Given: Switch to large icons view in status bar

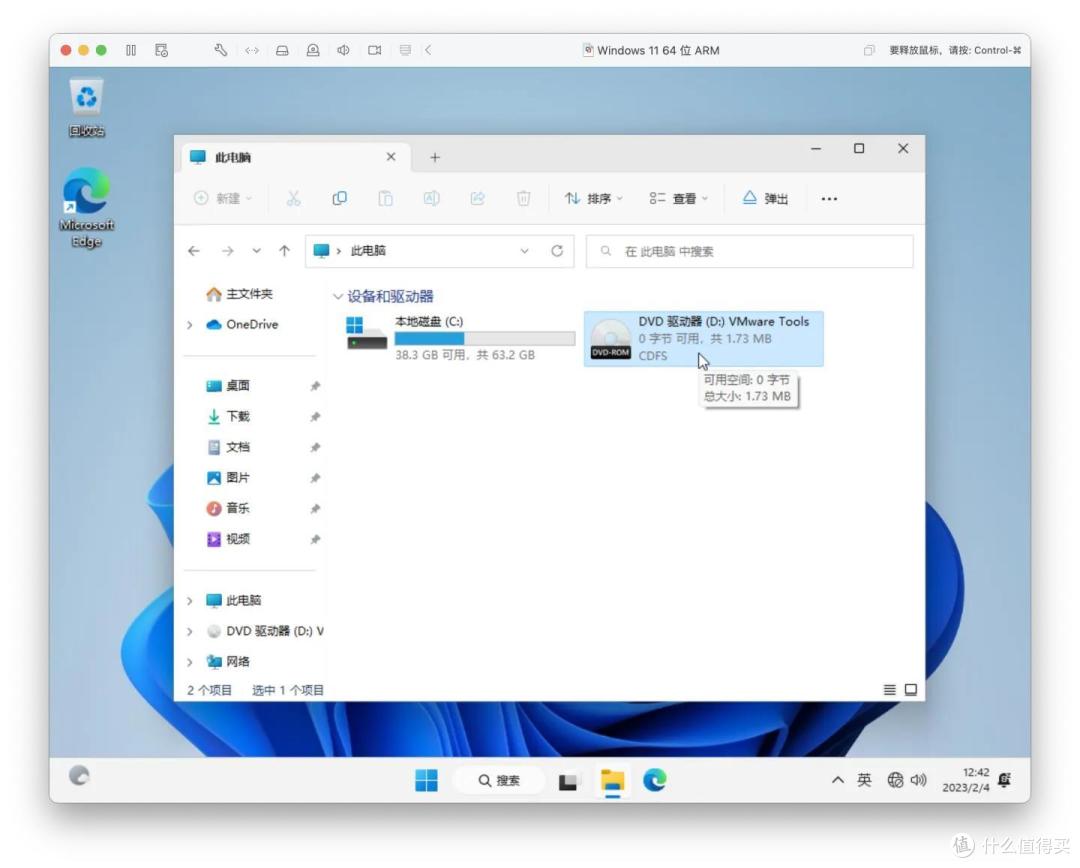Looking at the screenshot, I should pos(911,690).
